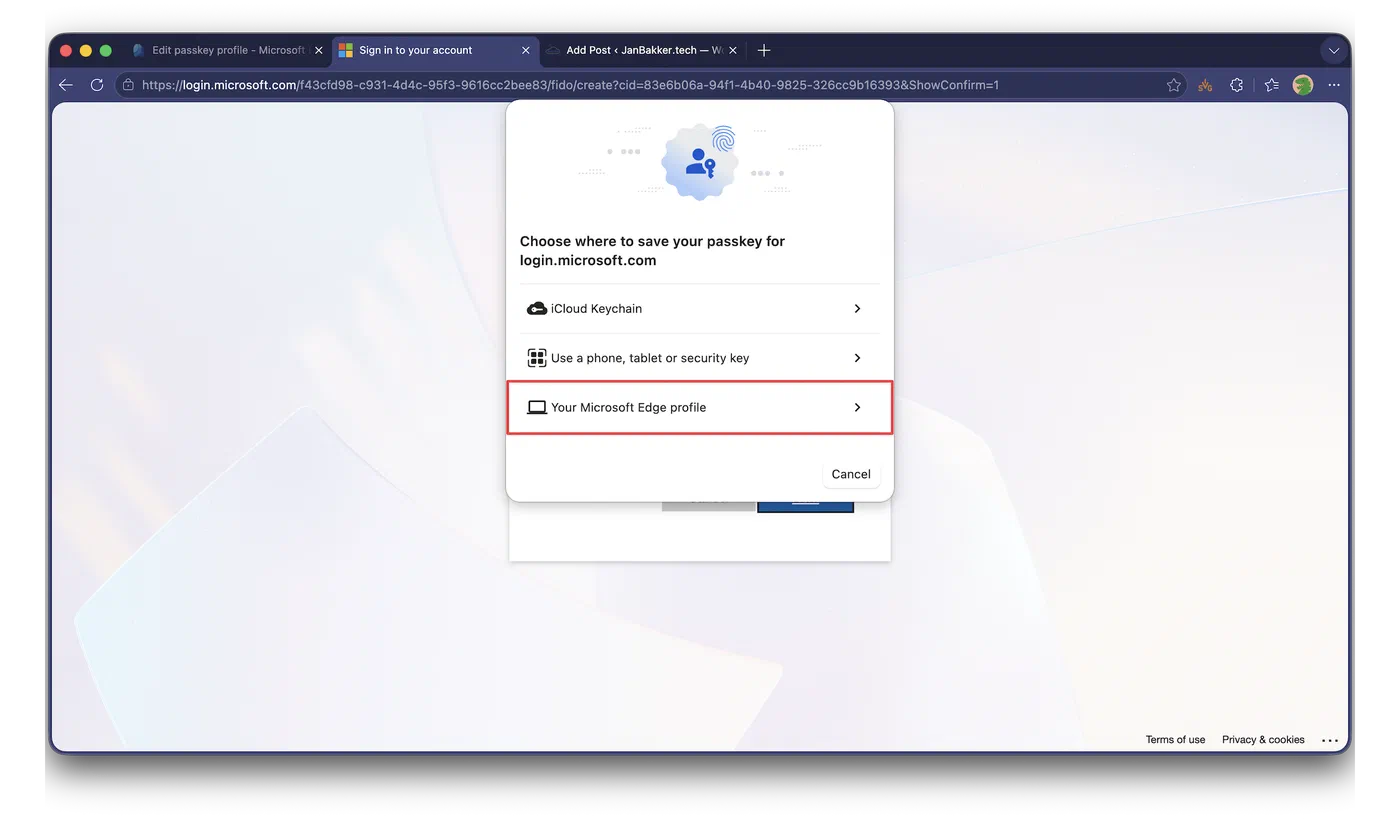Click the gray button behind the dialog
The width and height of the screenshot is (1400, 819).
(x=708, y=506)
